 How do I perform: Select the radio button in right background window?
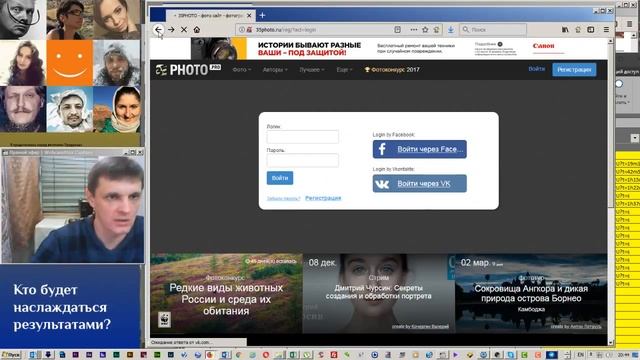[619, 84]
